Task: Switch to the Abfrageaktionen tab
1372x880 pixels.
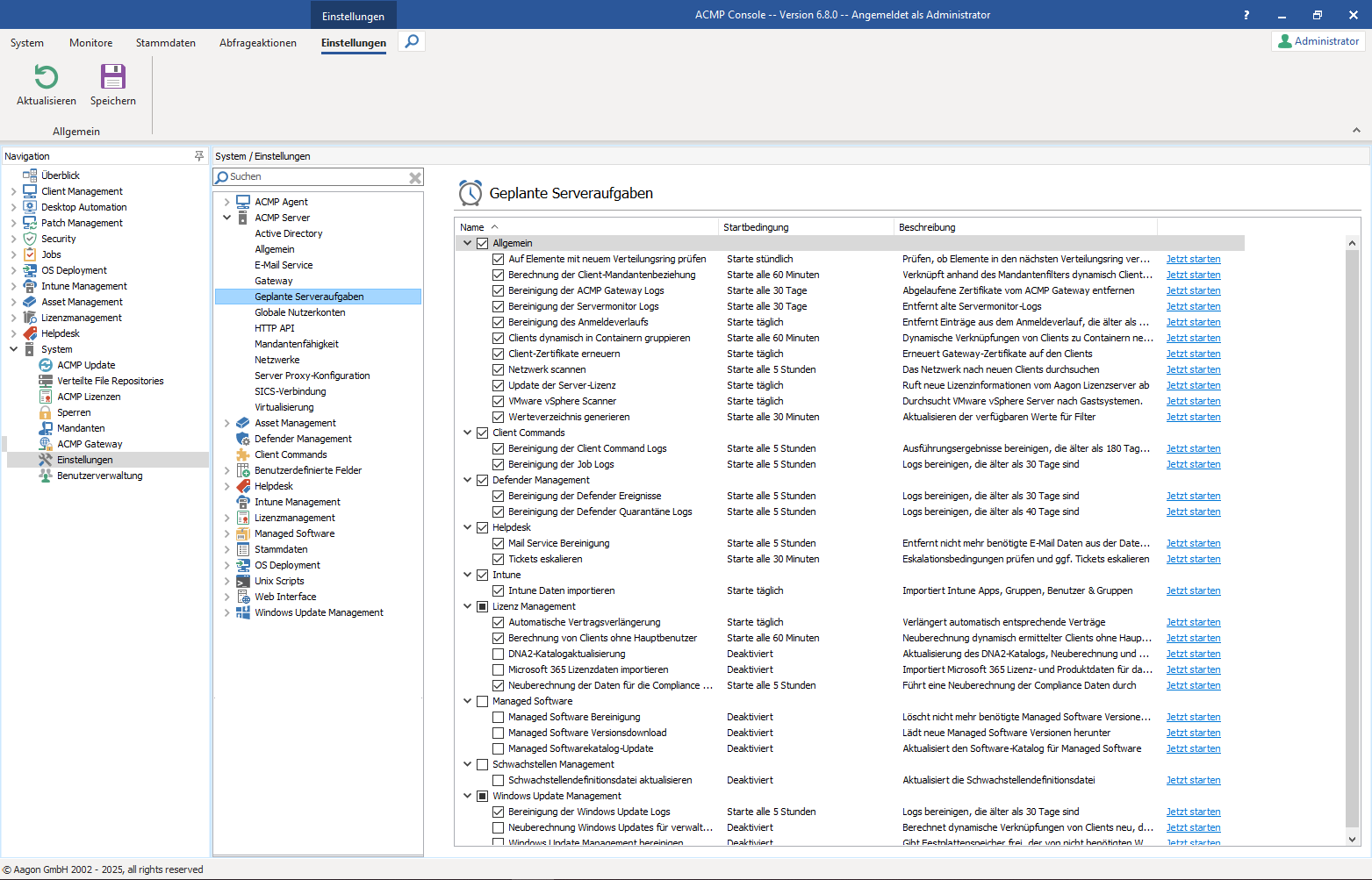Action: [257, 43]
